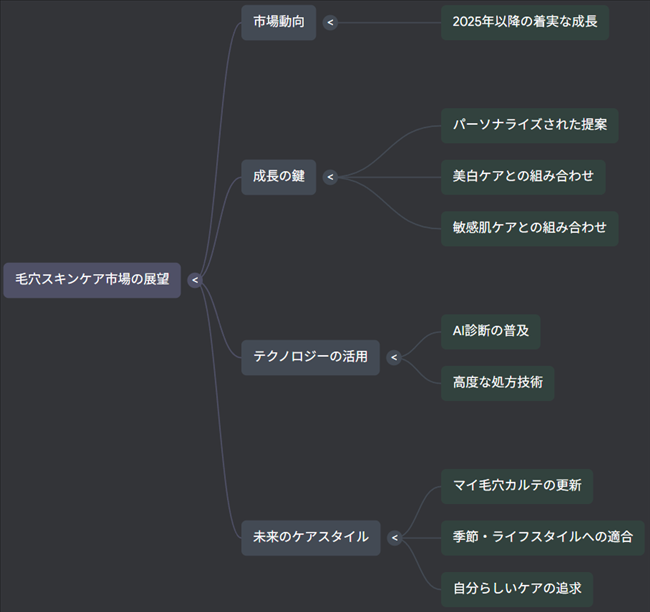Click the 2025年以降の着実な成長 leaf node
Viewport: 650px width, 612px height.
pos(524,22)
